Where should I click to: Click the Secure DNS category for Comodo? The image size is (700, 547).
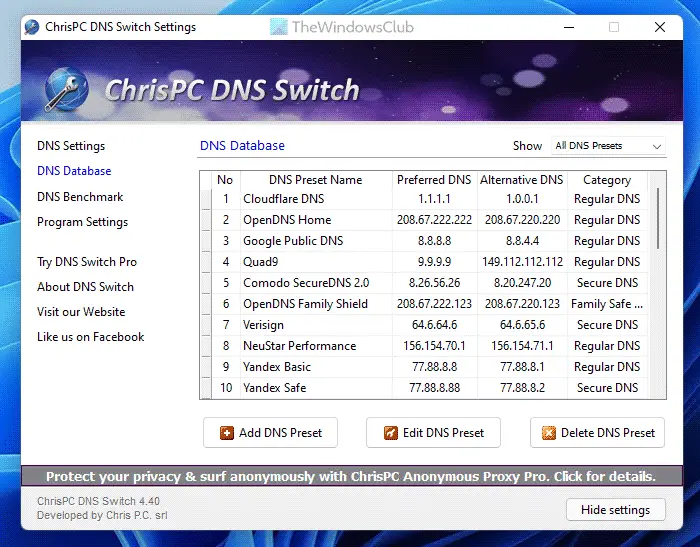coord(607,283)
